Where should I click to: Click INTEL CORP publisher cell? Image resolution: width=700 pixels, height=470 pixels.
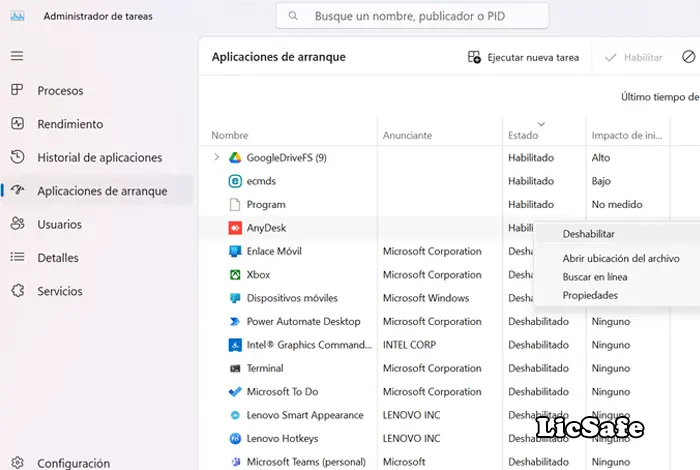(409, 345)
